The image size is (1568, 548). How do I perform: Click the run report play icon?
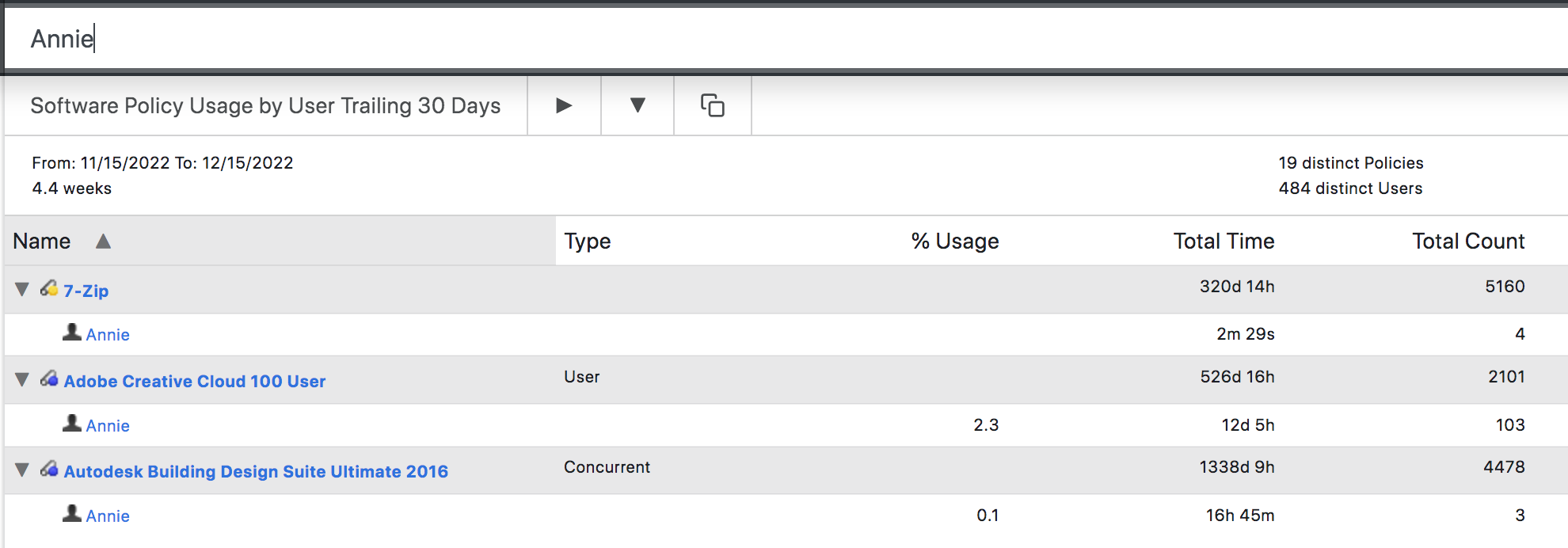pos(564,105)
